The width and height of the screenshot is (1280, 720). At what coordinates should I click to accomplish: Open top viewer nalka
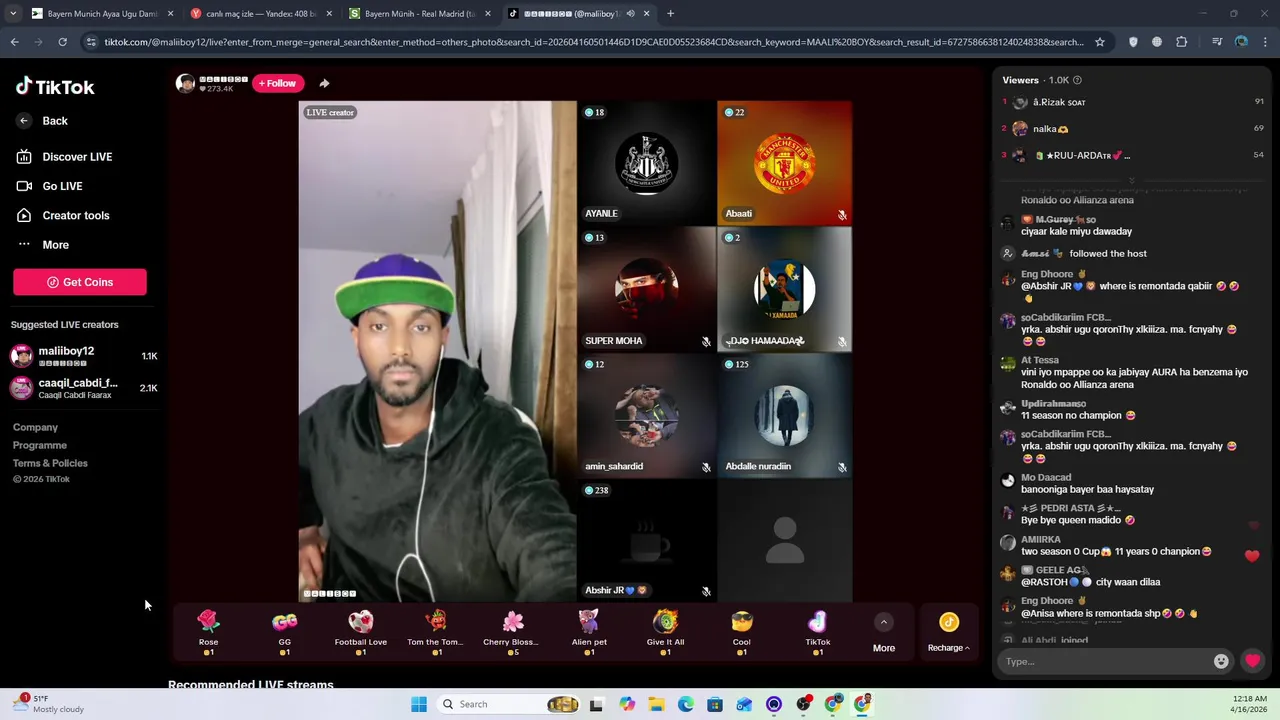click(1134, 129)
